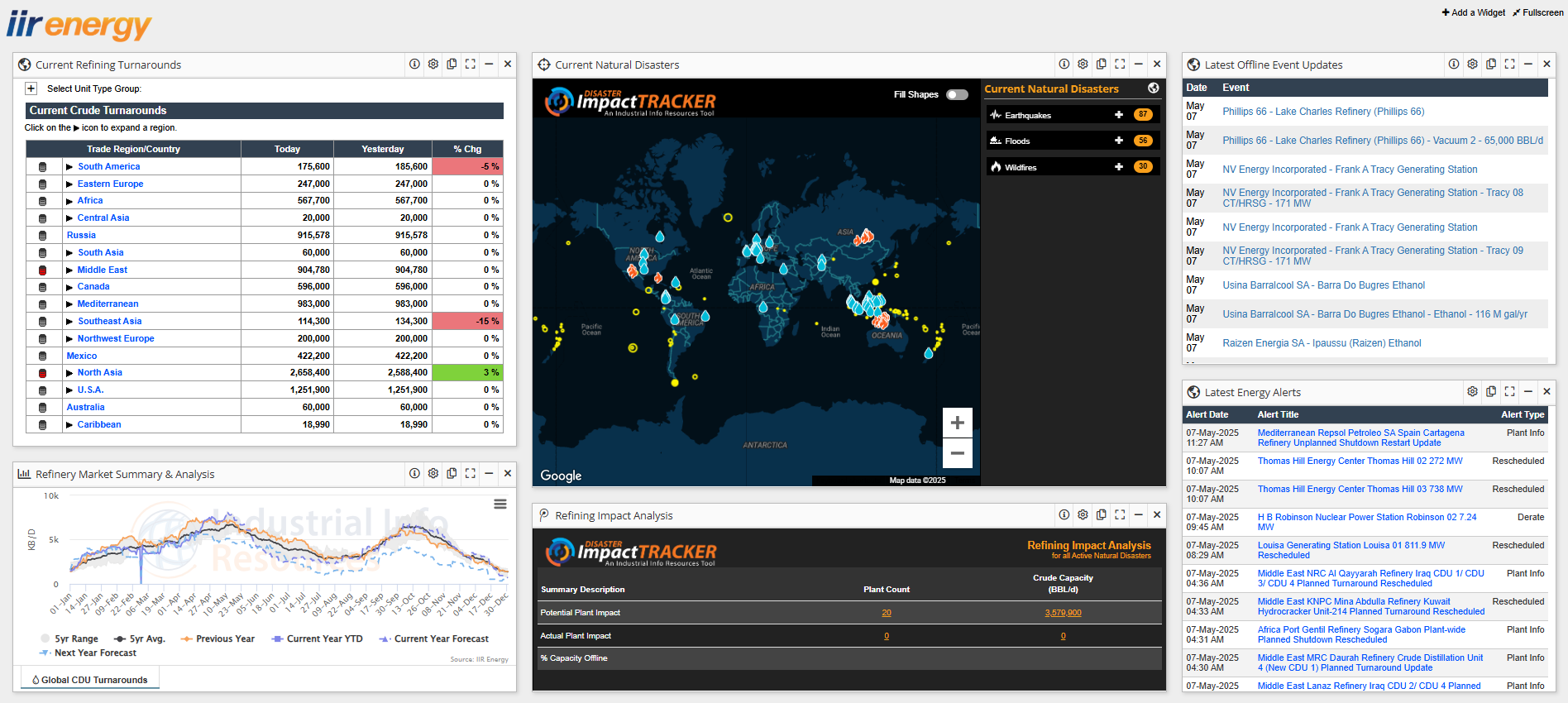This screenshot has height=703, width=1568.
Task: Expand Latest Energy Alerts widget to fullscreen
Action: coord(1509,391)
